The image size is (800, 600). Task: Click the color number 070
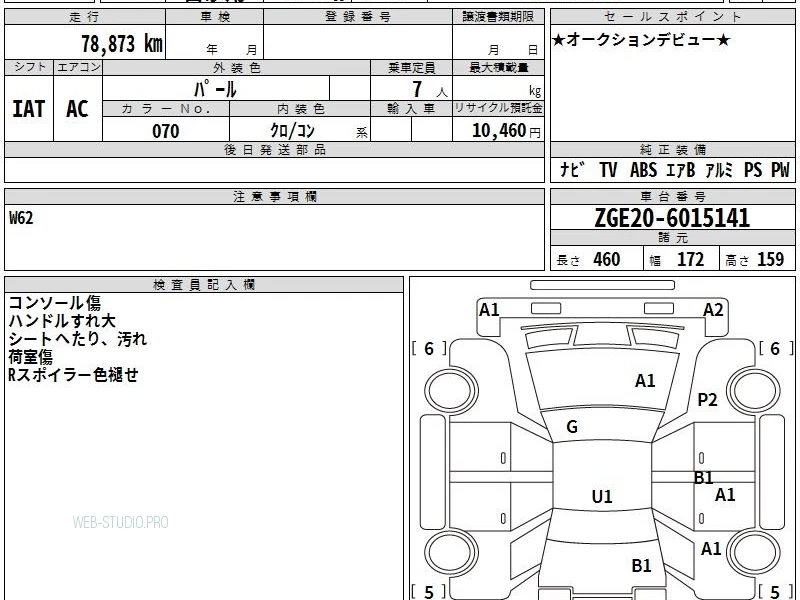coord(166,131)
